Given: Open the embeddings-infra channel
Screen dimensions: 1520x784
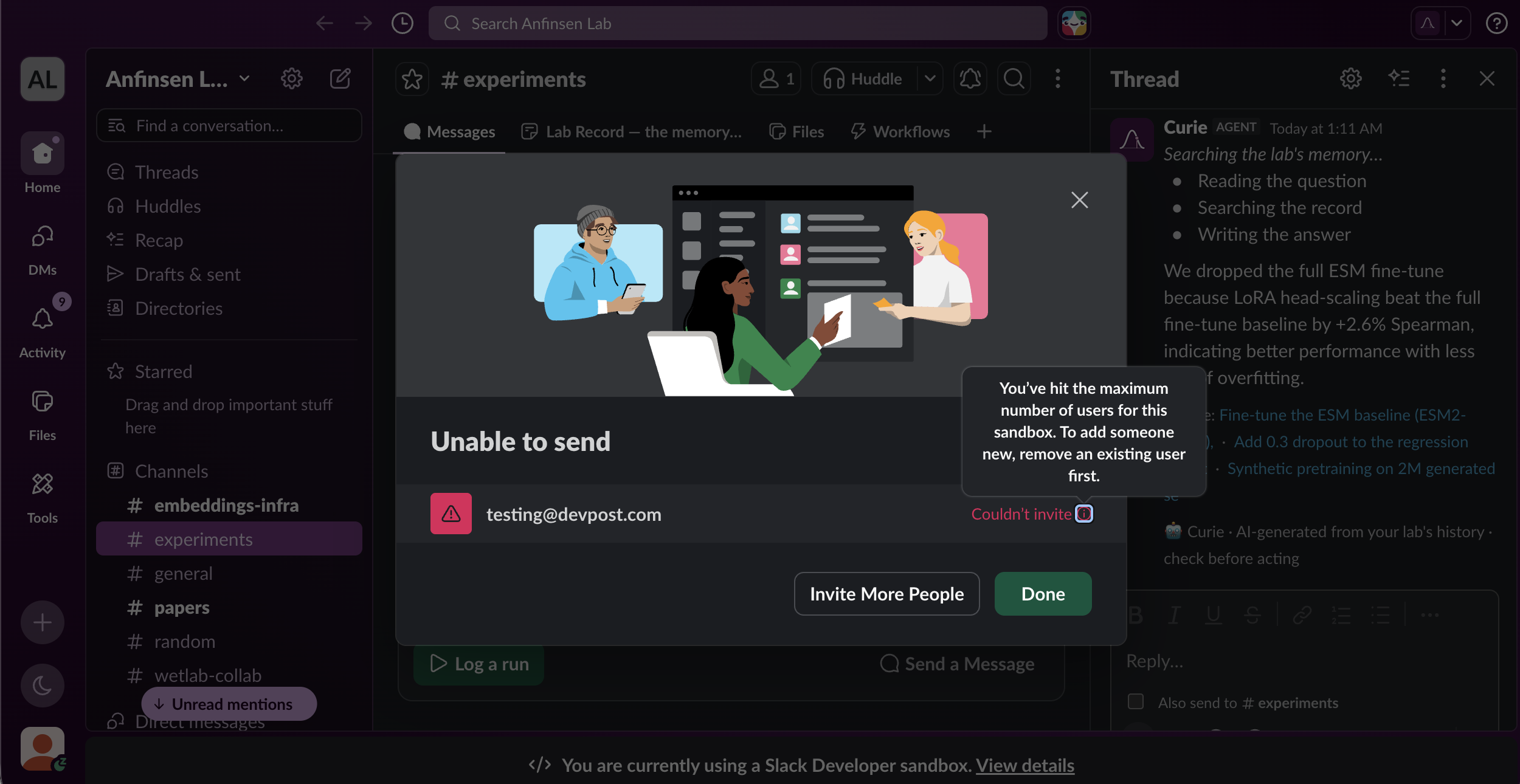Looking at the screenshot, I should [229, 505].
